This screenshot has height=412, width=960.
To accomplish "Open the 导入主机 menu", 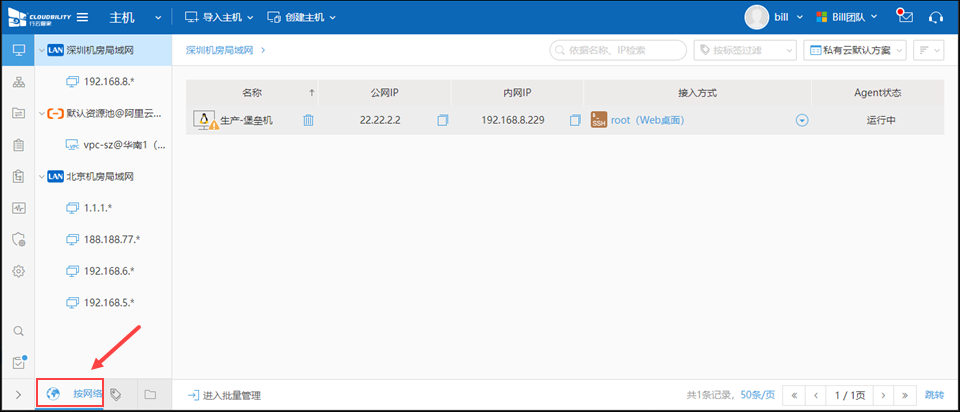I will click(x=220, y=18).
